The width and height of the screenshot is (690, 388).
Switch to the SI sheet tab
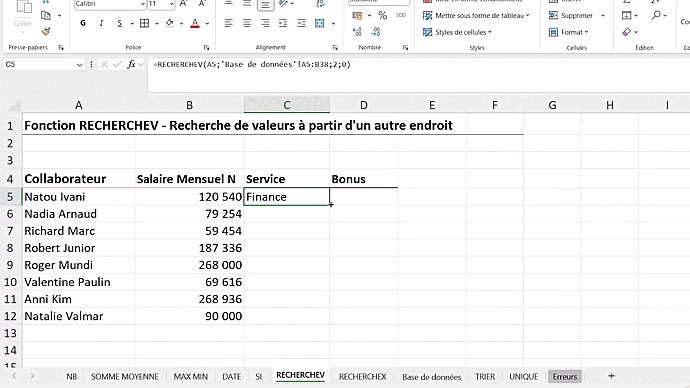point(259,377)
